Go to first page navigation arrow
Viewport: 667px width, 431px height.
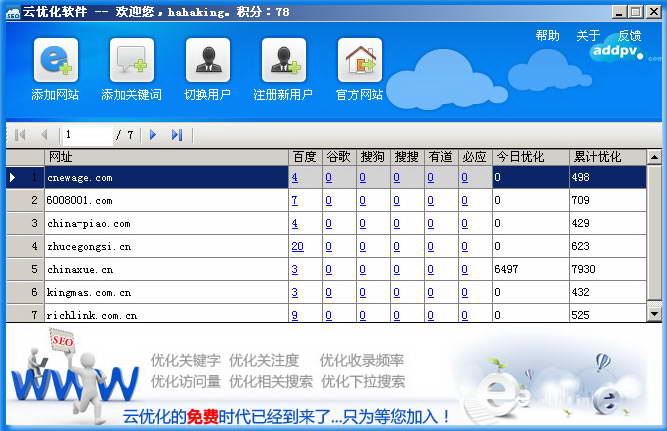coord(20,134)
